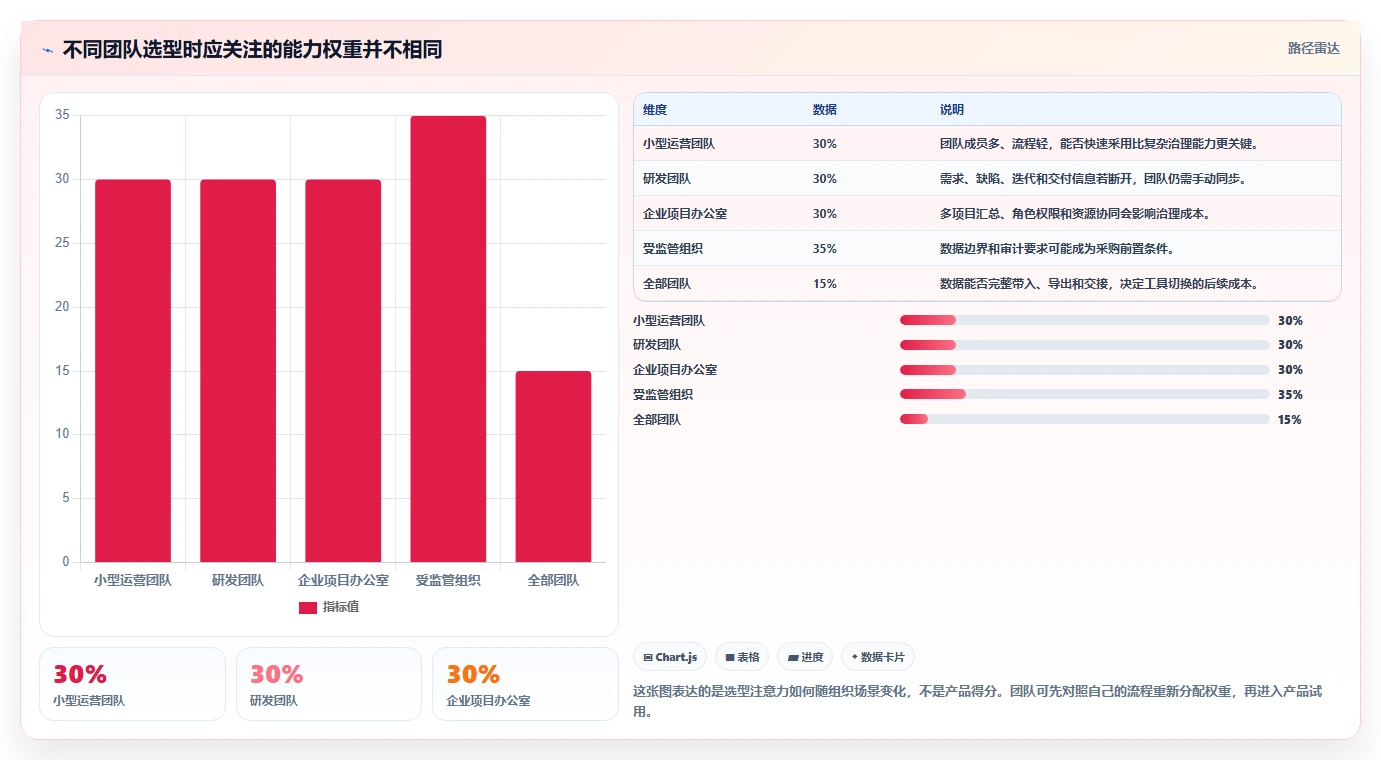The width and height of the screenshot is (1381, 760).
Task: Click the 研发团队 x-axis label
Action: pyautogui.click(x=238, y=580)
